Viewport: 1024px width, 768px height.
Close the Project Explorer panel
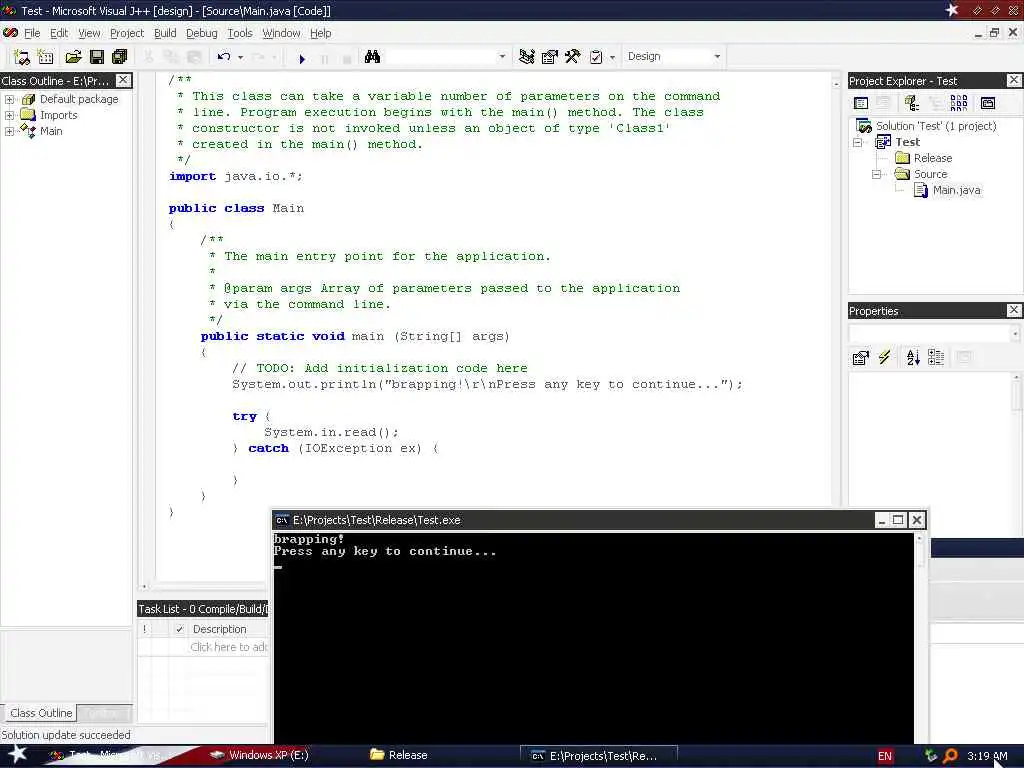(x=1014, y=80)
